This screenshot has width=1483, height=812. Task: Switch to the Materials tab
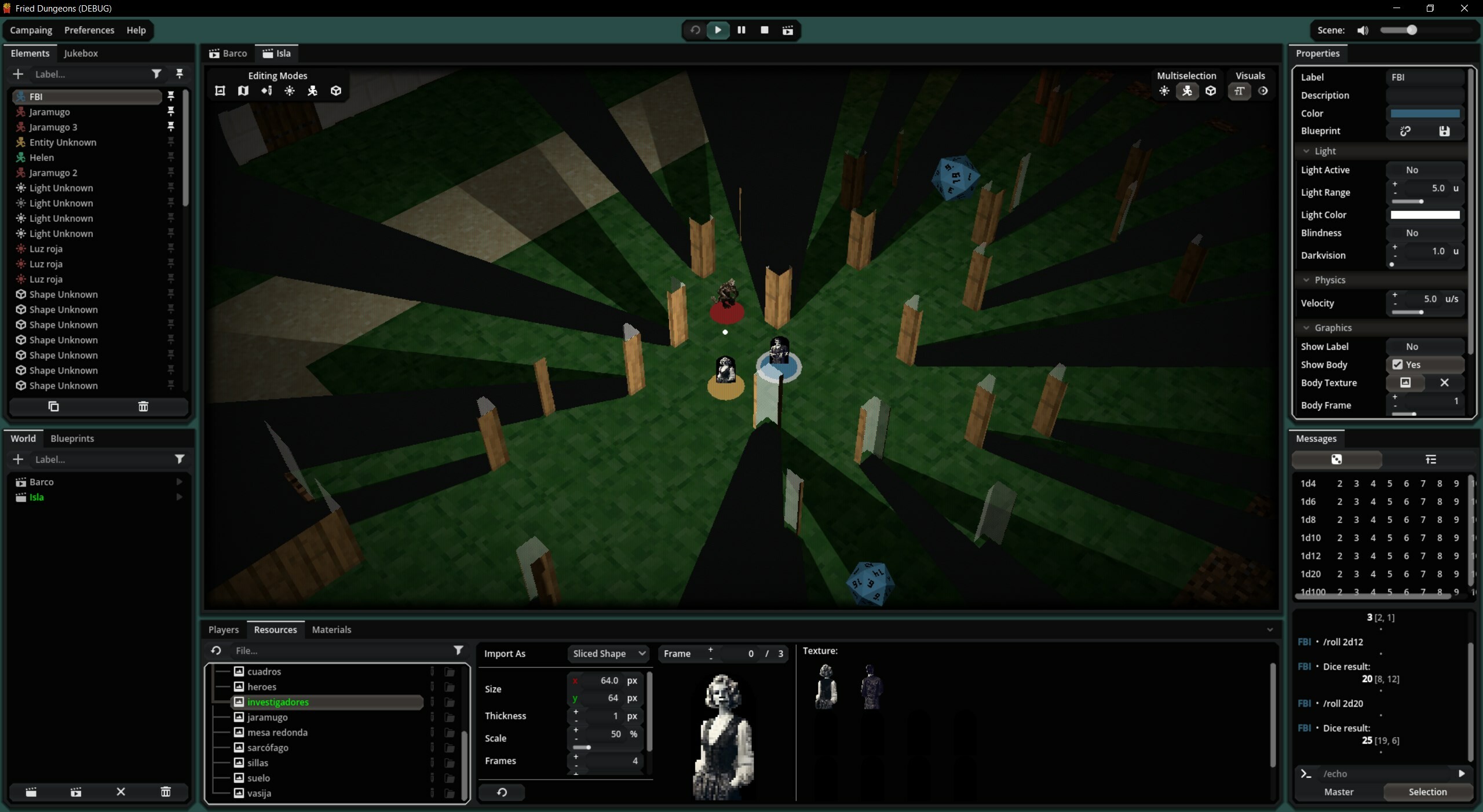[x=331, y=630]
